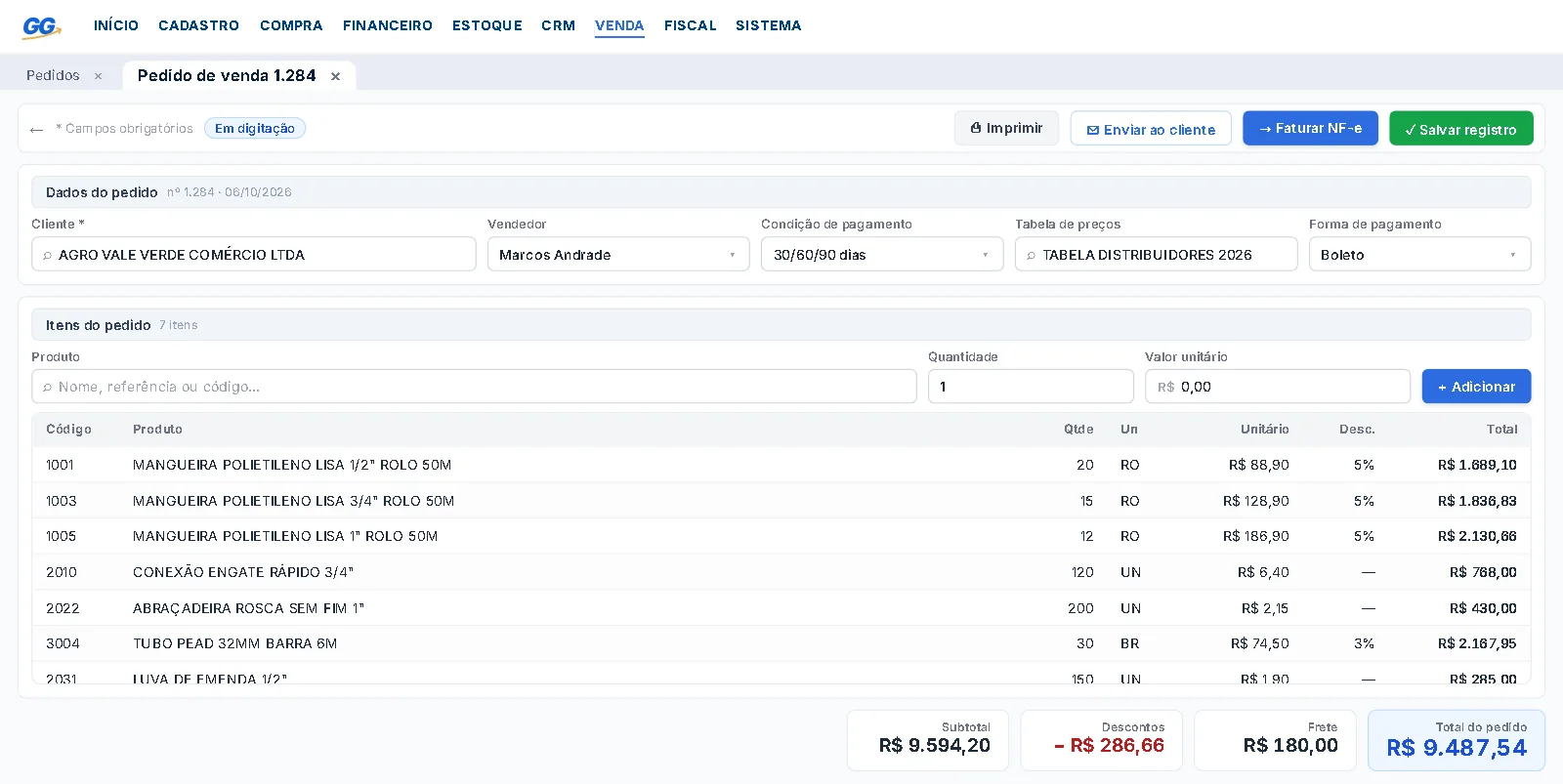This screenshot has width=1563, height=784.
Task: Switch to the Pedidos tab
Action: [x=53, y=75]
